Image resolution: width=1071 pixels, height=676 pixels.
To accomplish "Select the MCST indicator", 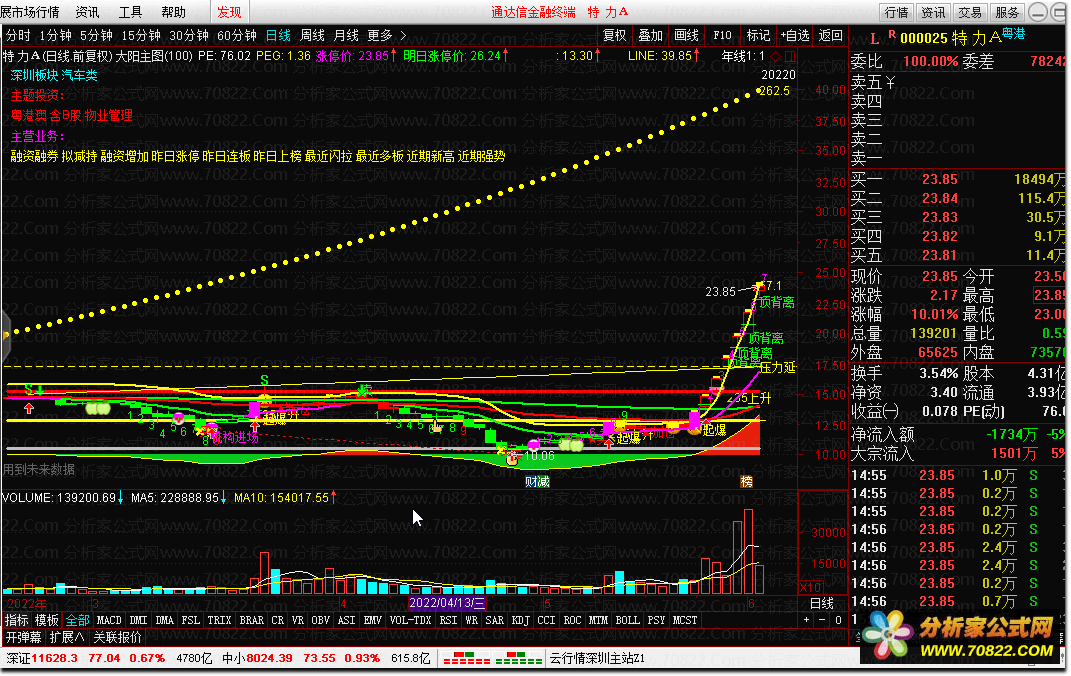I will pos(685,620).
